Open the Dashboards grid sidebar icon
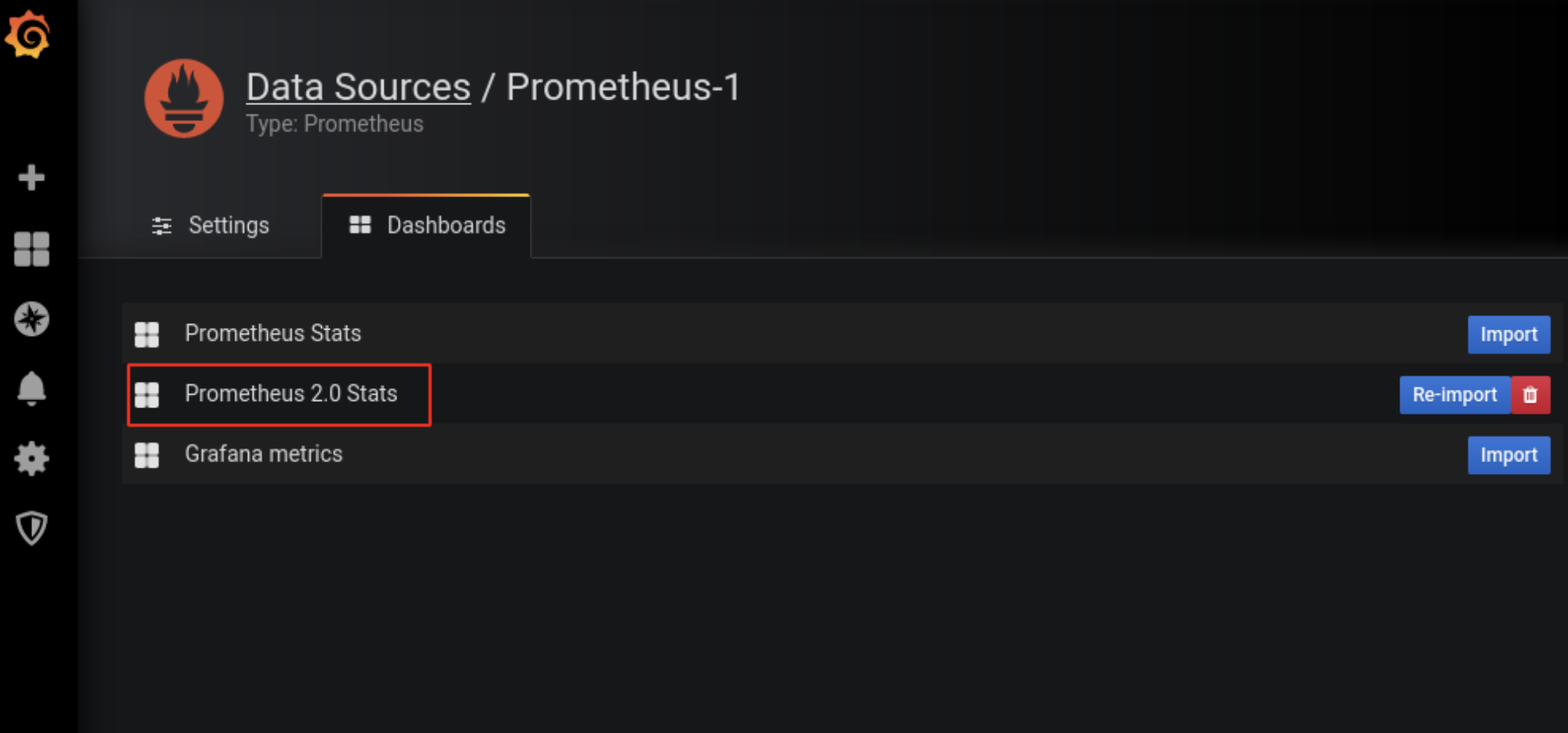The width and height of the screenshot is (1568, 733). pyautogui.click(x=31, y=249)
